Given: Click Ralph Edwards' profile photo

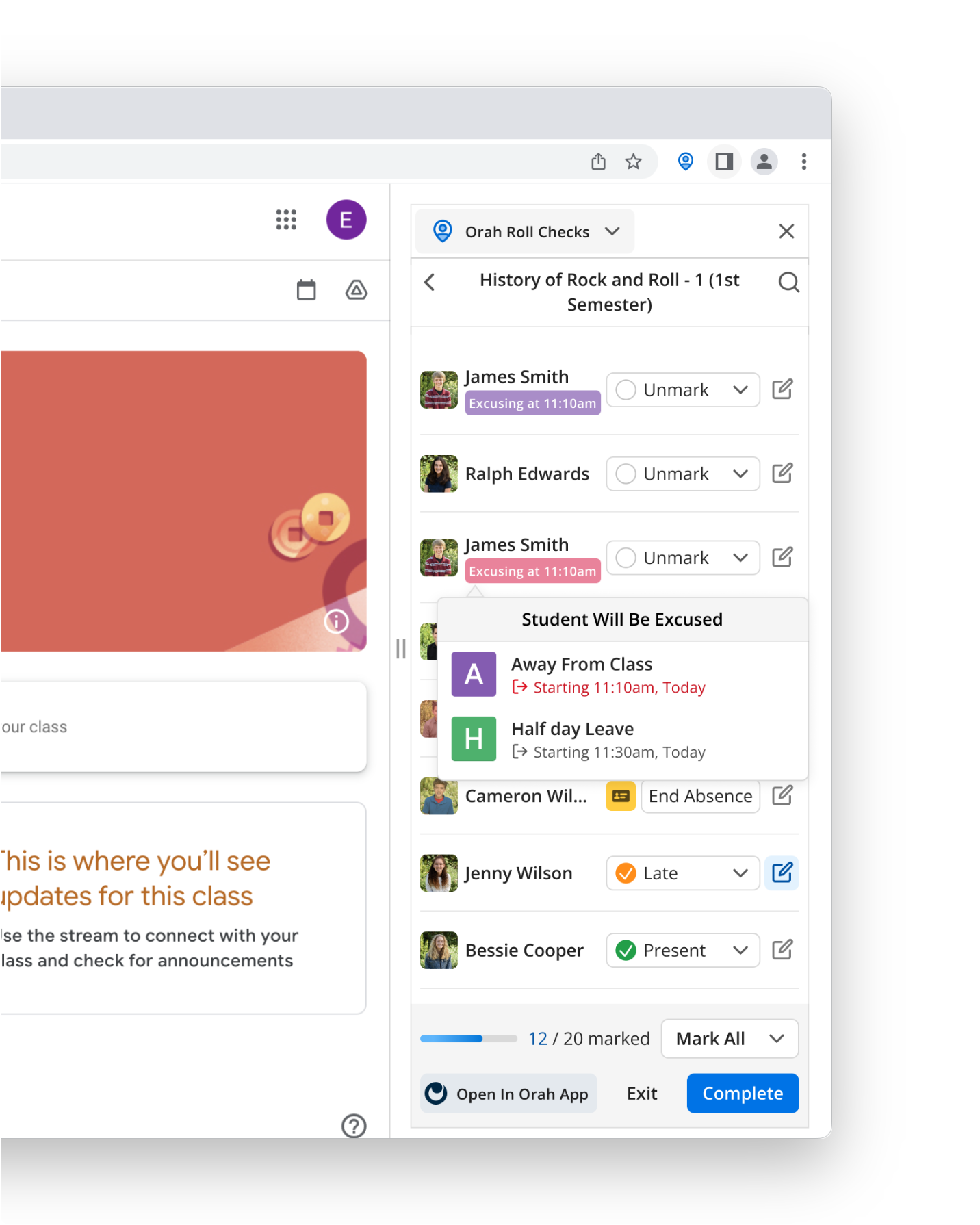Looking at the screenshot, I should pos(439,474).
